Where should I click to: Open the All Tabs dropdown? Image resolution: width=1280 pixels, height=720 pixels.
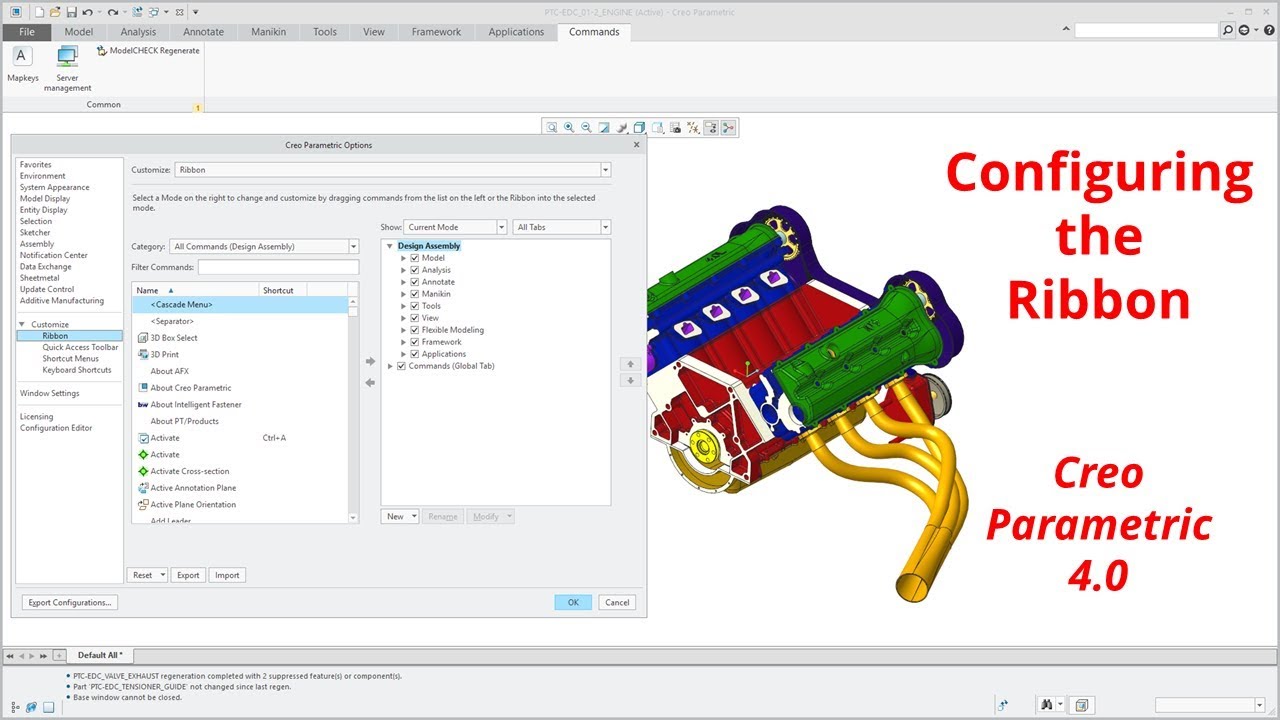click(562, 227)
